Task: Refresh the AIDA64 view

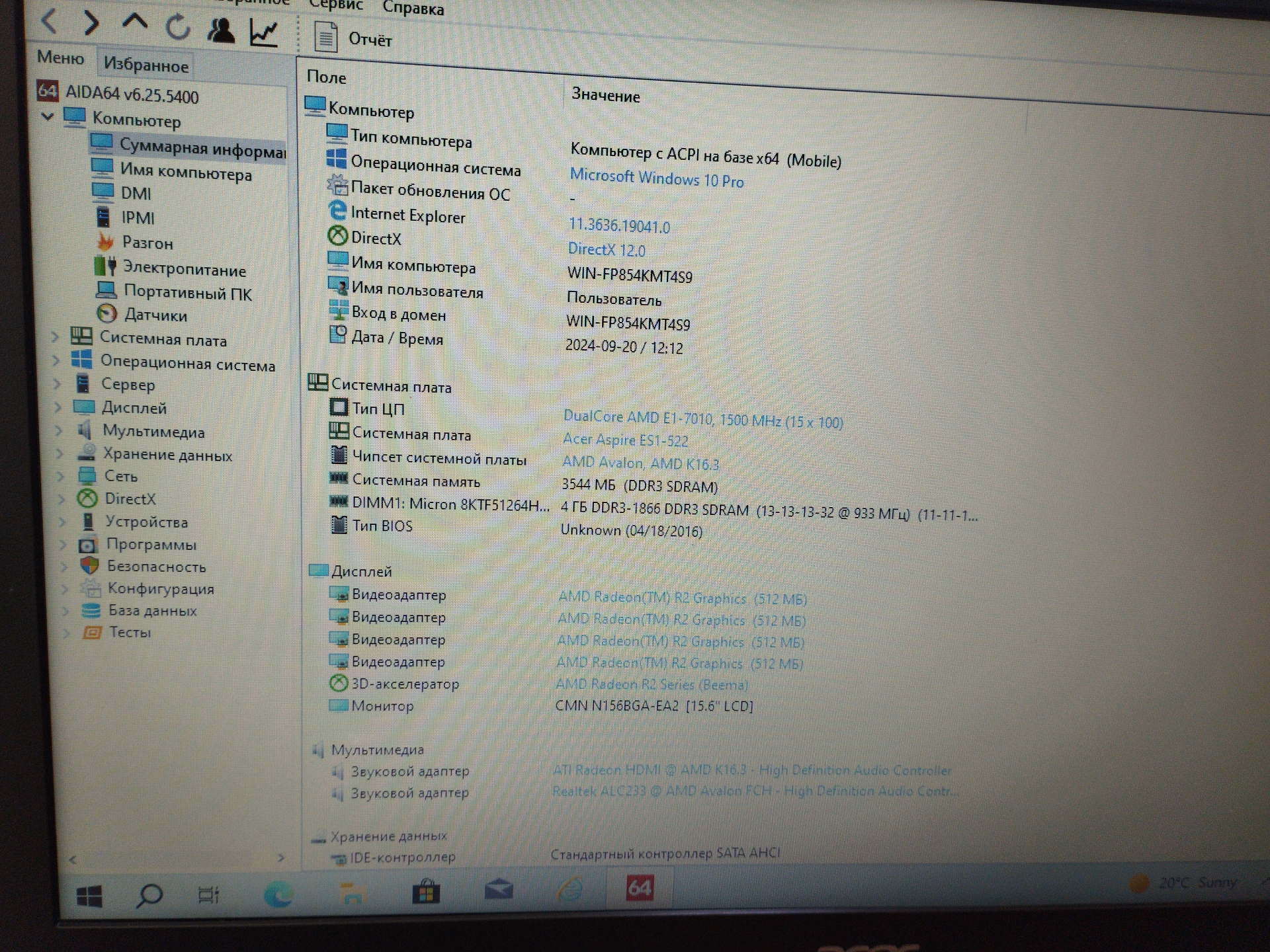Action: [x=177, y=27]
